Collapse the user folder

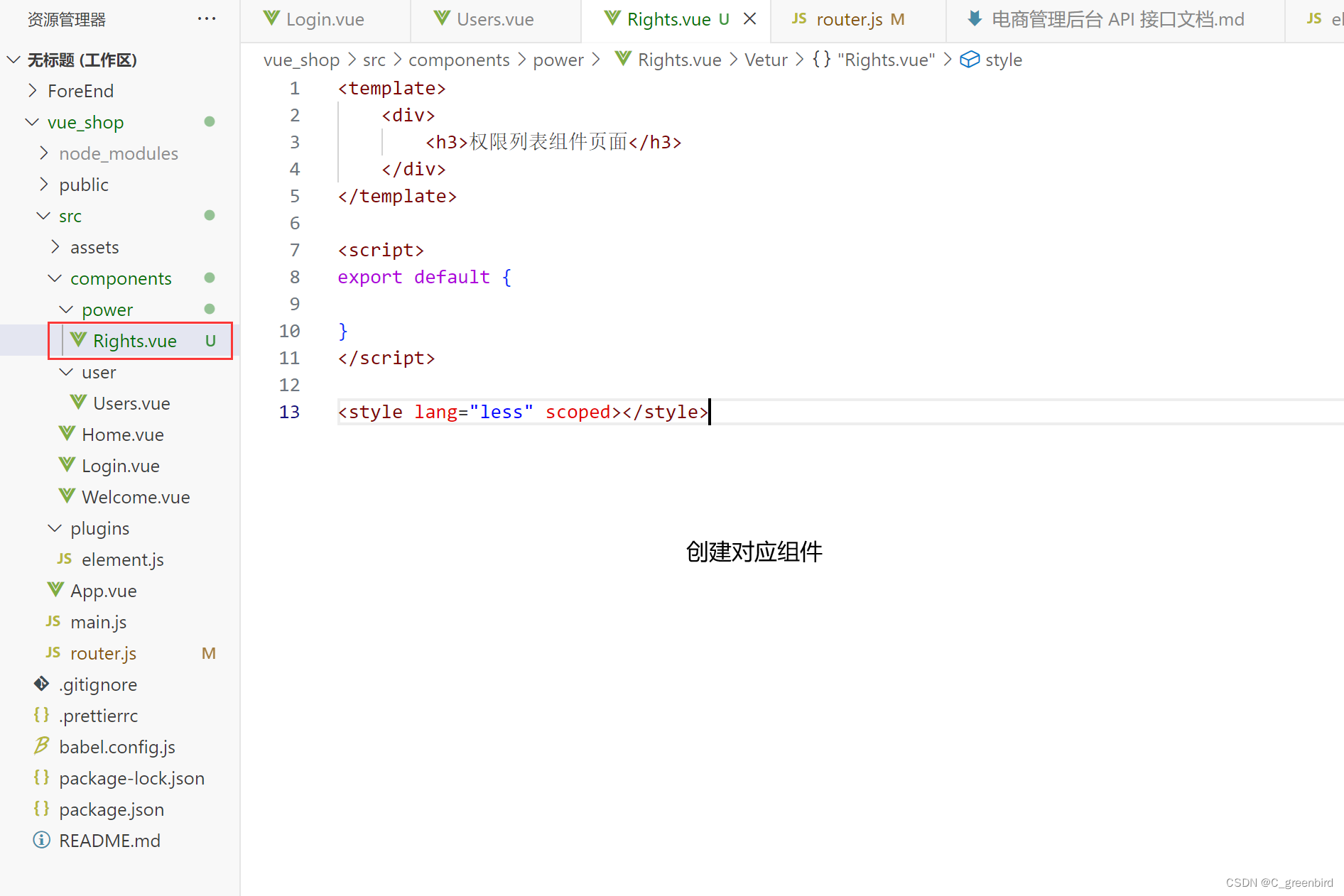(x=67, y=372)
